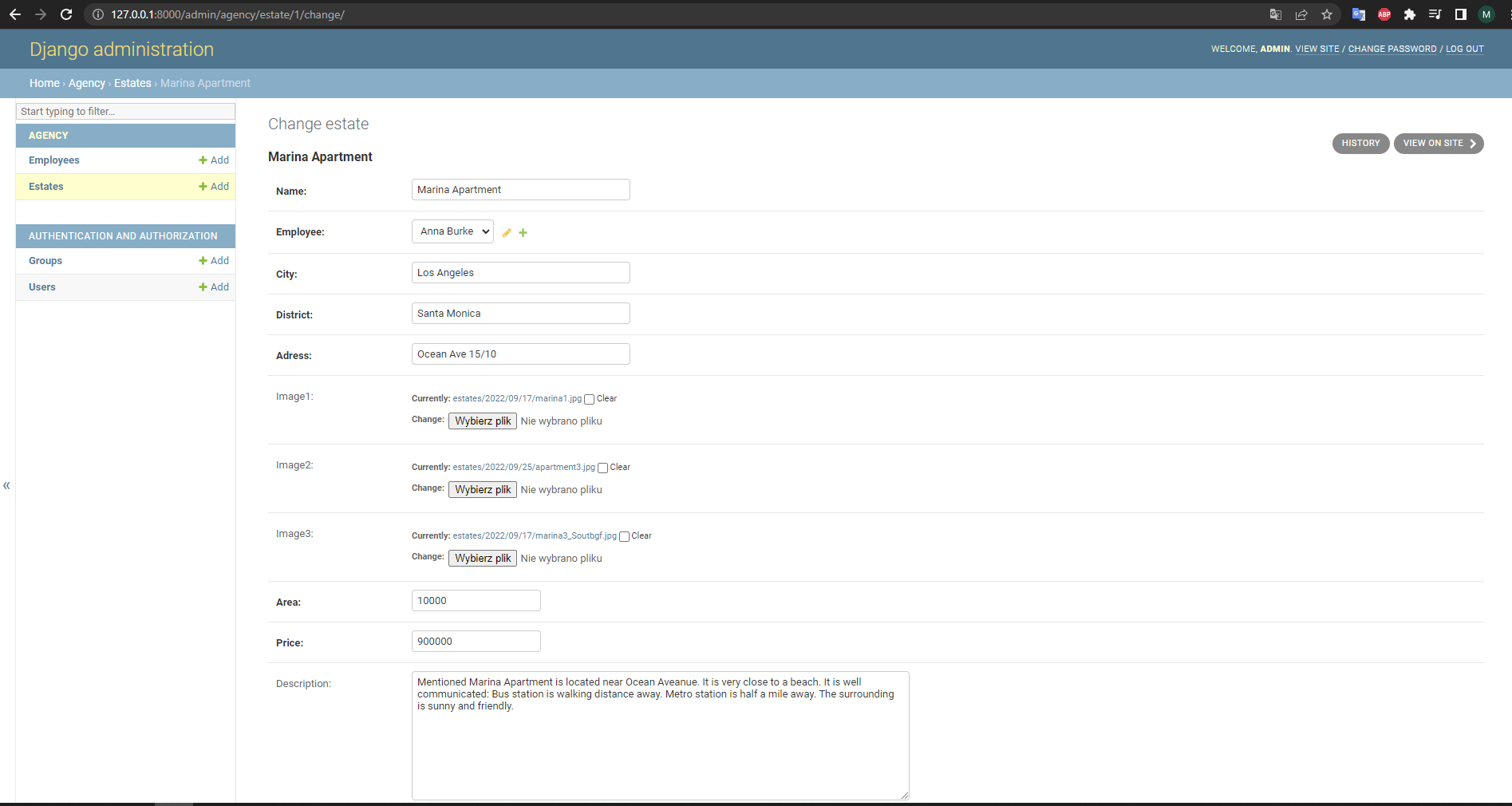Open Google Translate icon in browser toolbar
The image size is (1512, 806).
click(1358, 14)
